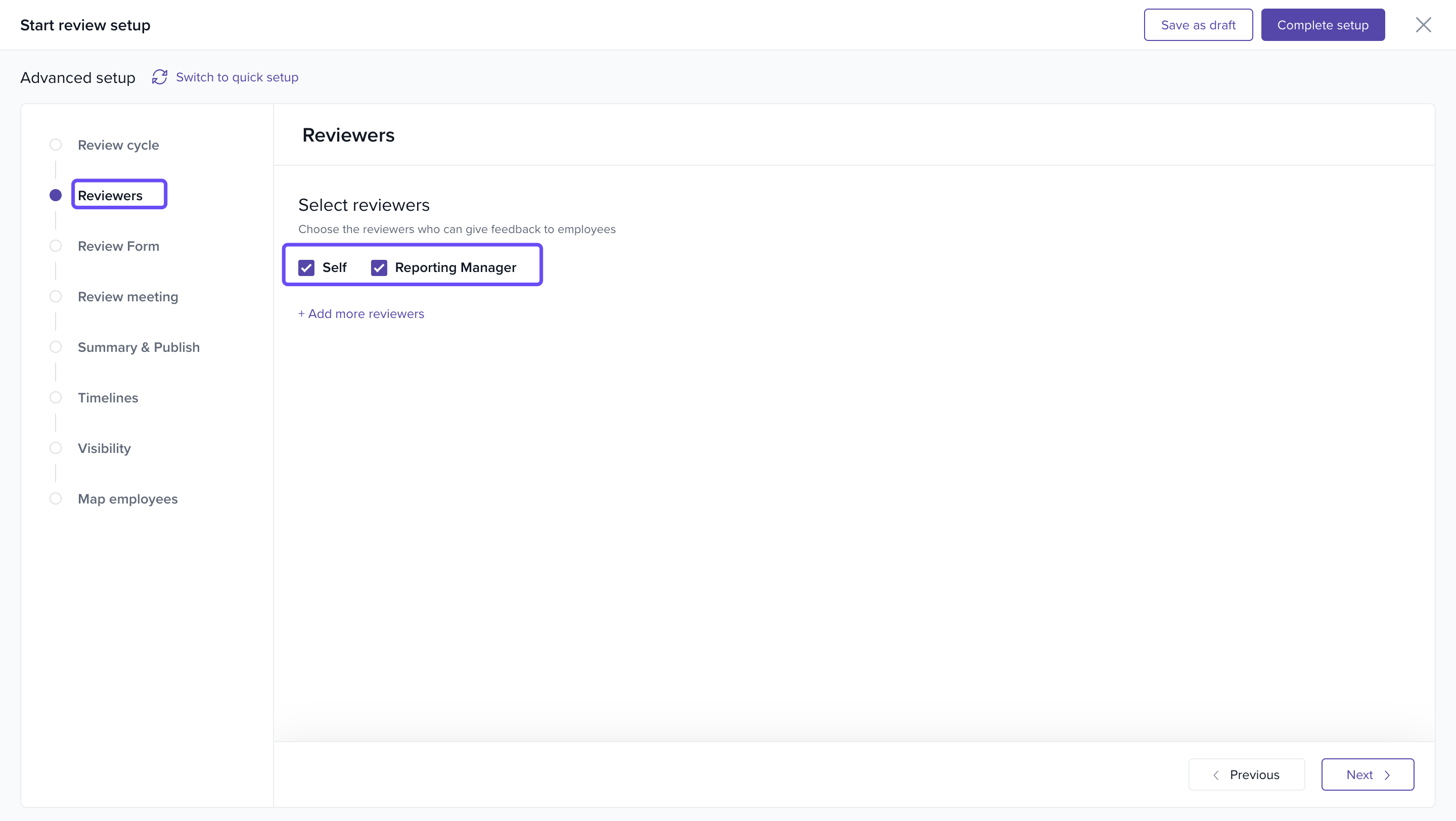The height and width of the screenshot is (821, 1456).
Task: Click the Reporting Manager label text
Action: pos(455,267)
